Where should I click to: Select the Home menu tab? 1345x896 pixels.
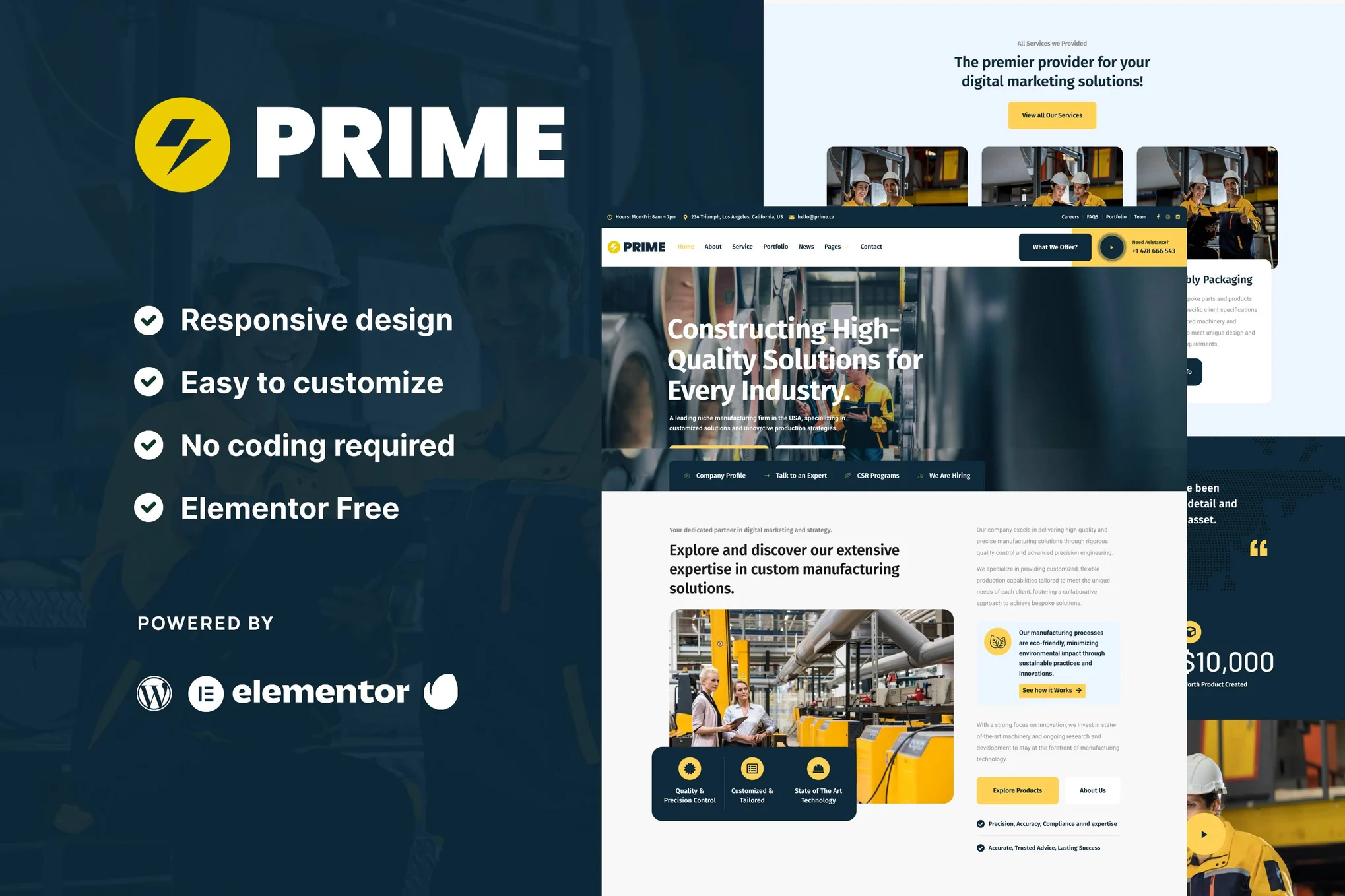pyautogui.click(x=686, y=247)
